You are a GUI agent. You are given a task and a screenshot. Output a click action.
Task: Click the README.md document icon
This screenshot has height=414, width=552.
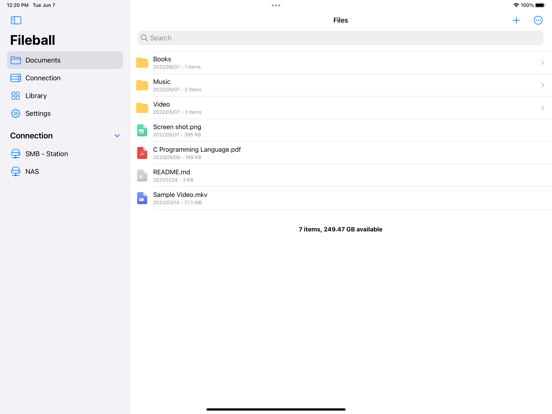pyautogui.click(x=142, y=175)
